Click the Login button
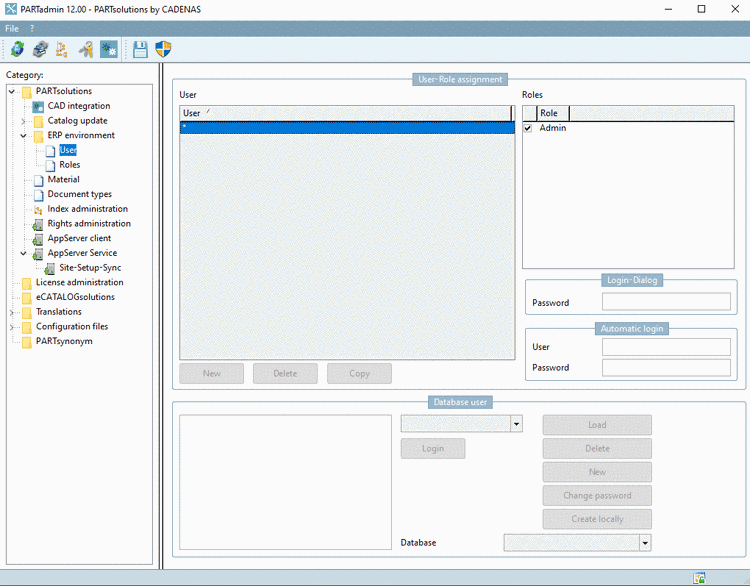The height and width of the screenshot is (586, 750). (433, 449)
